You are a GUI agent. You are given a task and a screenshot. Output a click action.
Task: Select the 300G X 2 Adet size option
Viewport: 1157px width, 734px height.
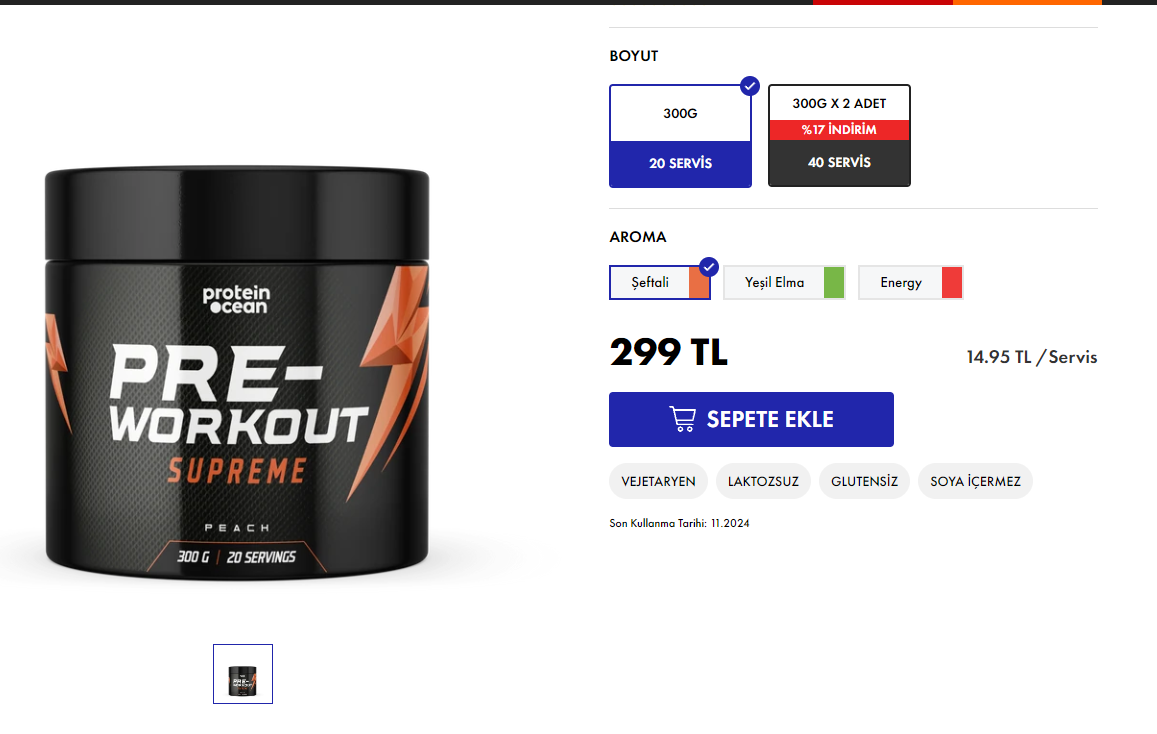coord(839,136)
